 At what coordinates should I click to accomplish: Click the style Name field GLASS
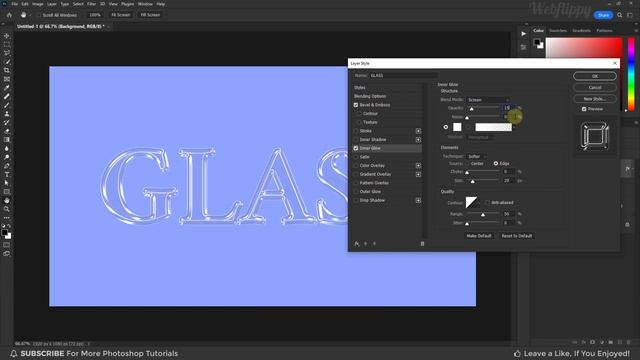(403, 76)
